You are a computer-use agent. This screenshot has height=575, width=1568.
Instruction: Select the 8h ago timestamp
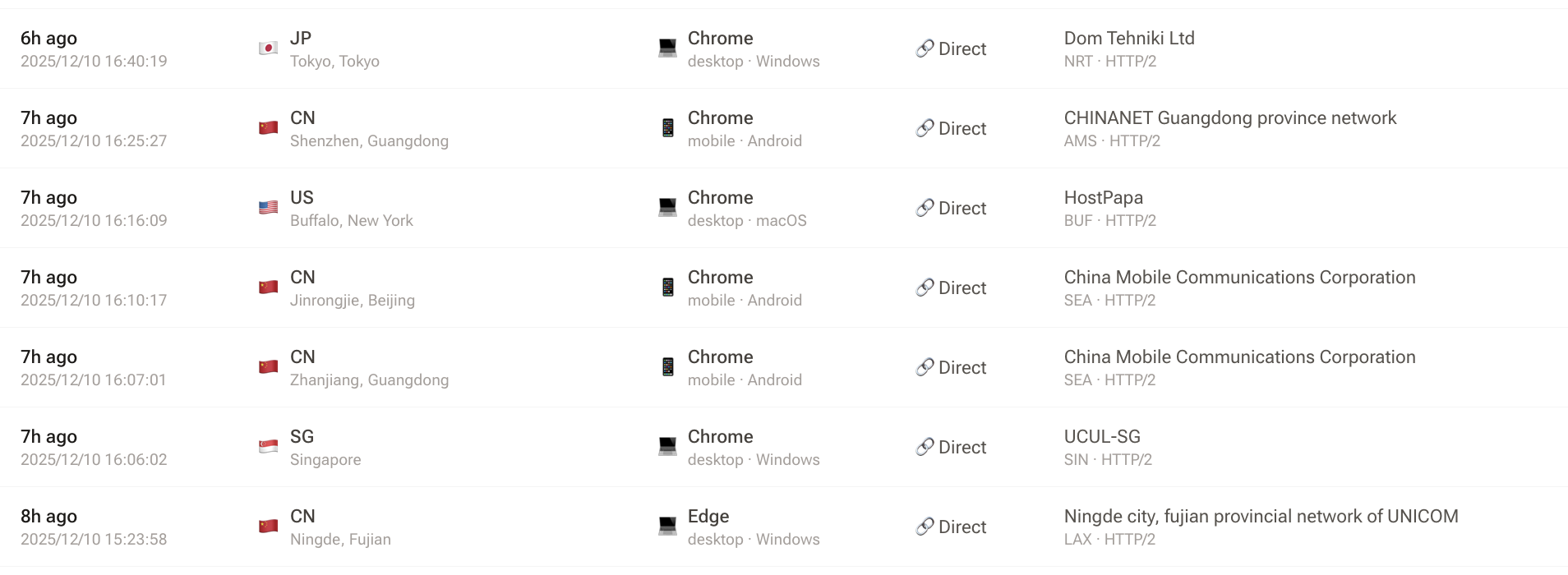(48, 517)
